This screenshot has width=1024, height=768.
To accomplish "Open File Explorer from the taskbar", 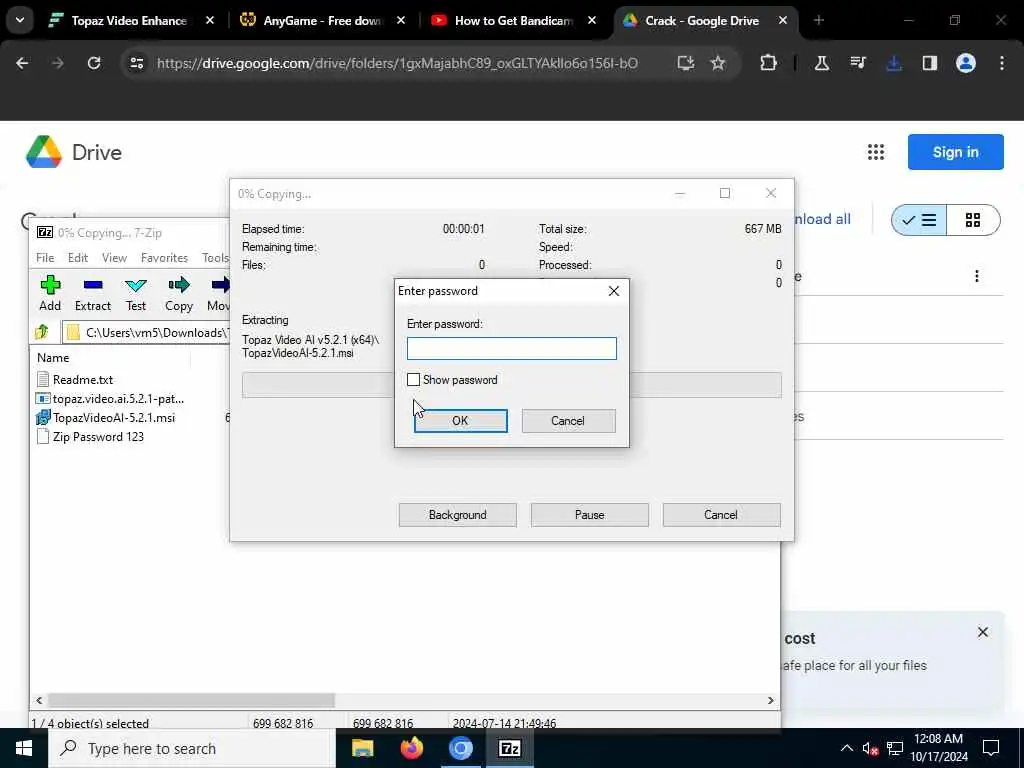I will 362,748.
